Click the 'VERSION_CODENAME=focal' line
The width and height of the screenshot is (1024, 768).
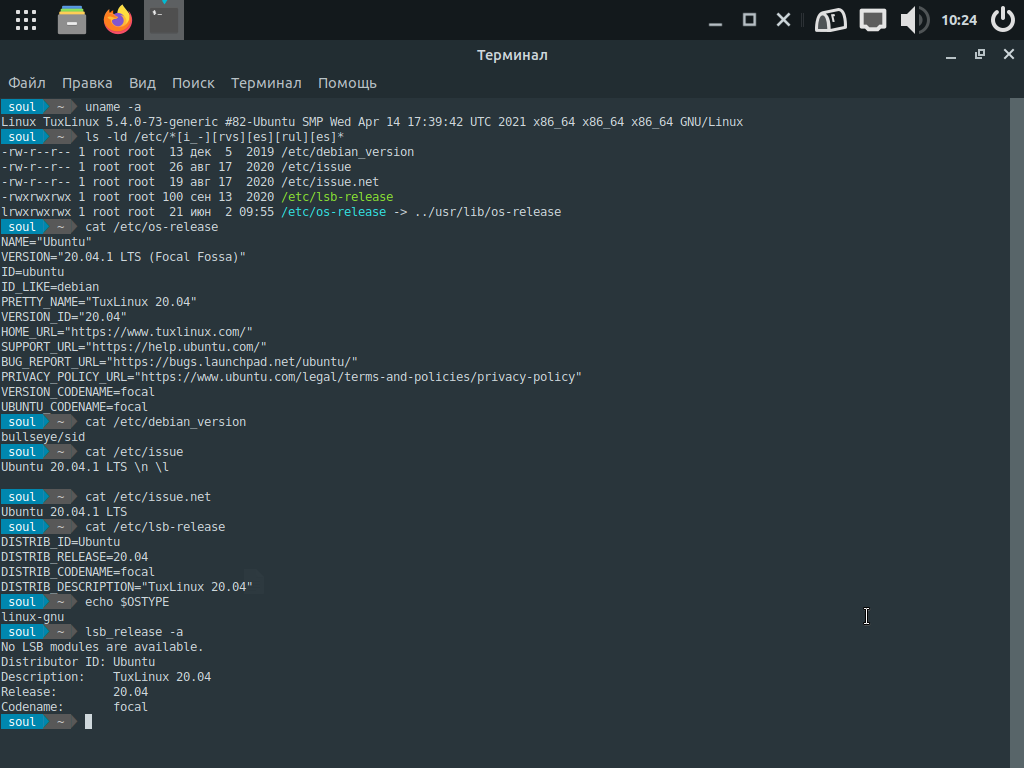point(78,392)
